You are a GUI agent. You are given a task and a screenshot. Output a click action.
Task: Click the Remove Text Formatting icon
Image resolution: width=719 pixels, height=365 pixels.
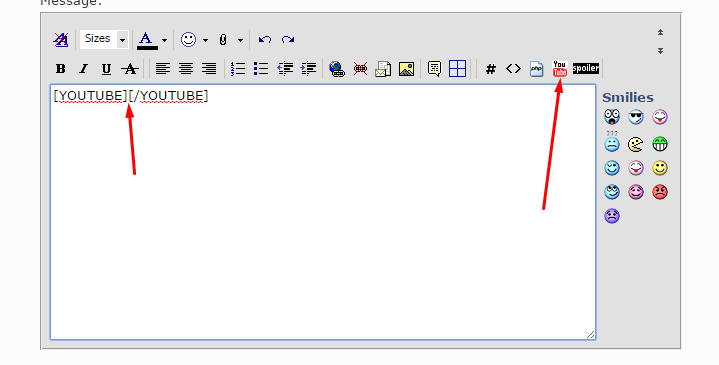point(61,39)
